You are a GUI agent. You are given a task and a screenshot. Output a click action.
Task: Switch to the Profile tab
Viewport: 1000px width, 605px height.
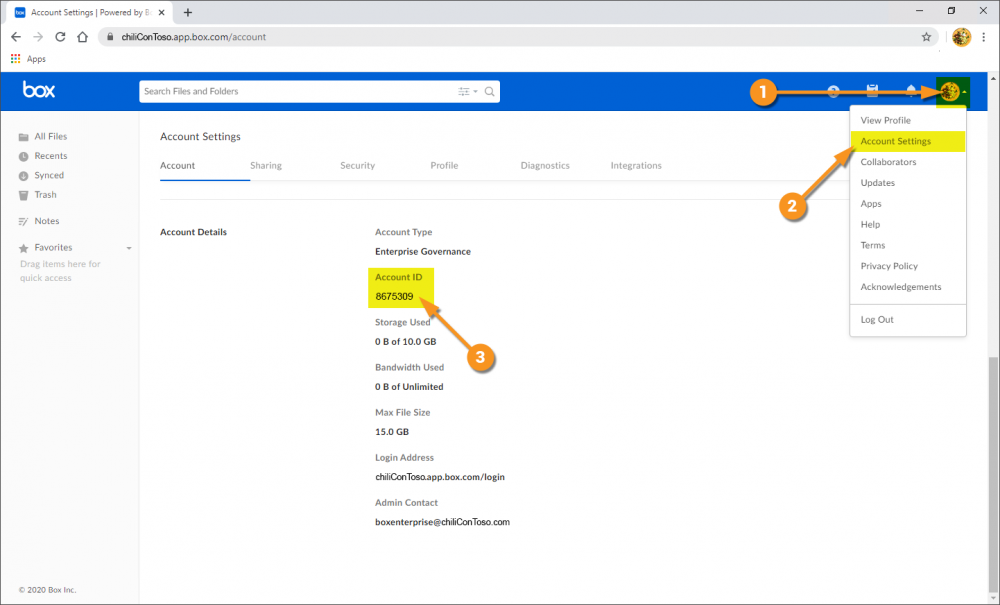444,166
